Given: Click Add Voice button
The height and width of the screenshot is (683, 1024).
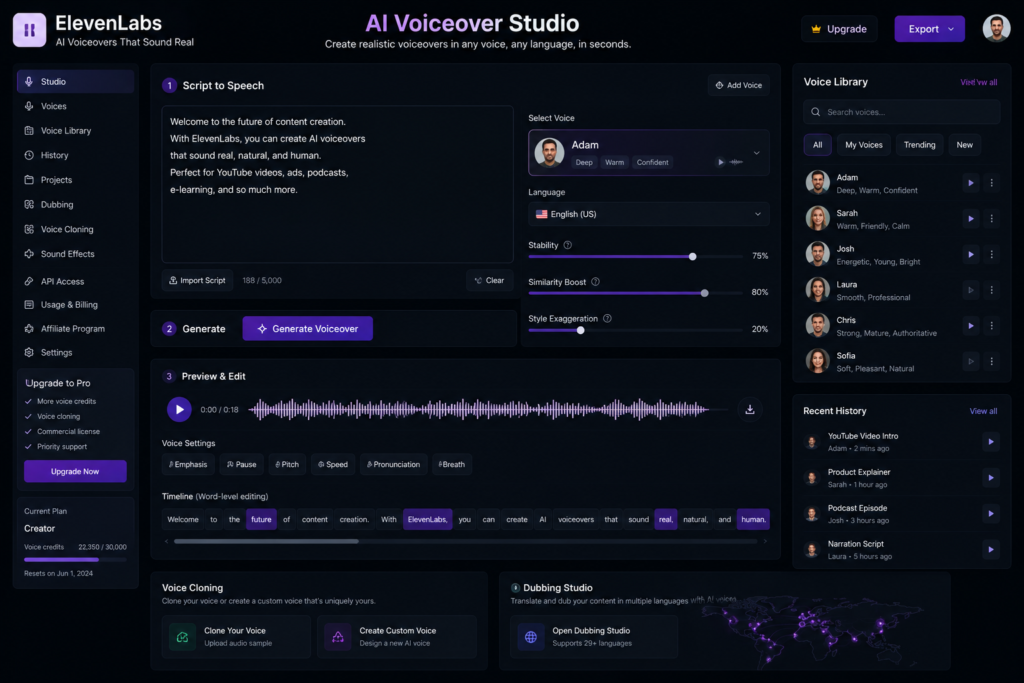Looking at the screenshot, I should [739, 85].
